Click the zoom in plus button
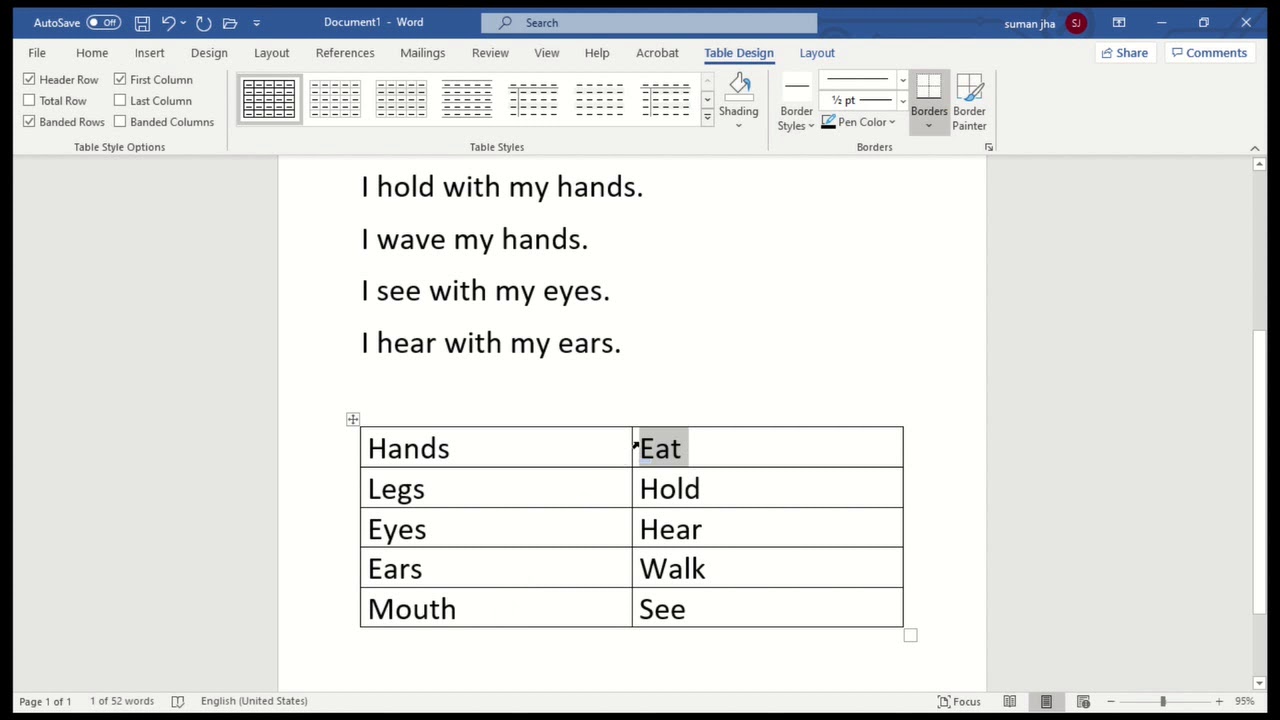Screen dimensions: 1280x720 tap(1219, 701)
